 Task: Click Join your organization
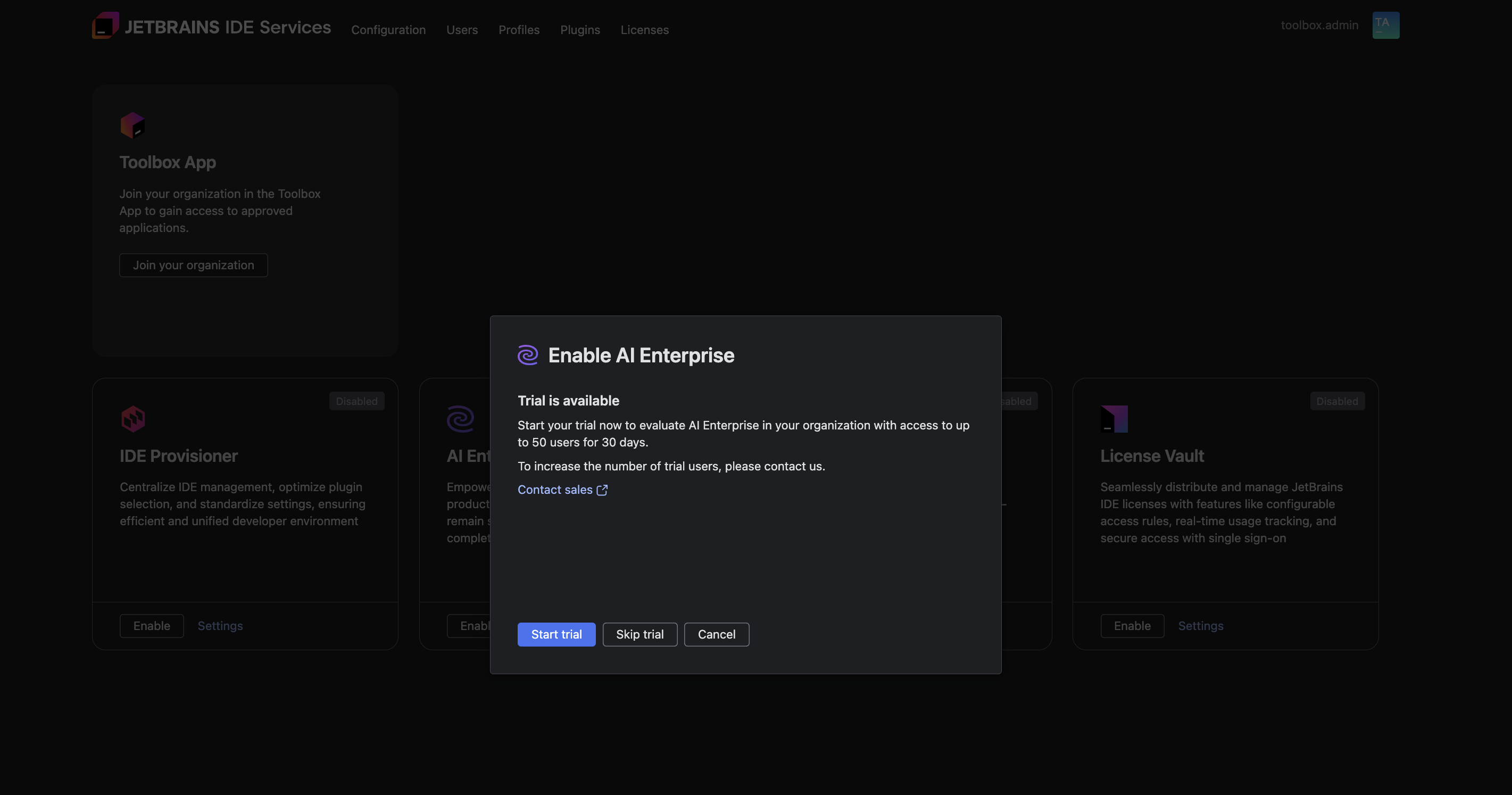point(193,265)
